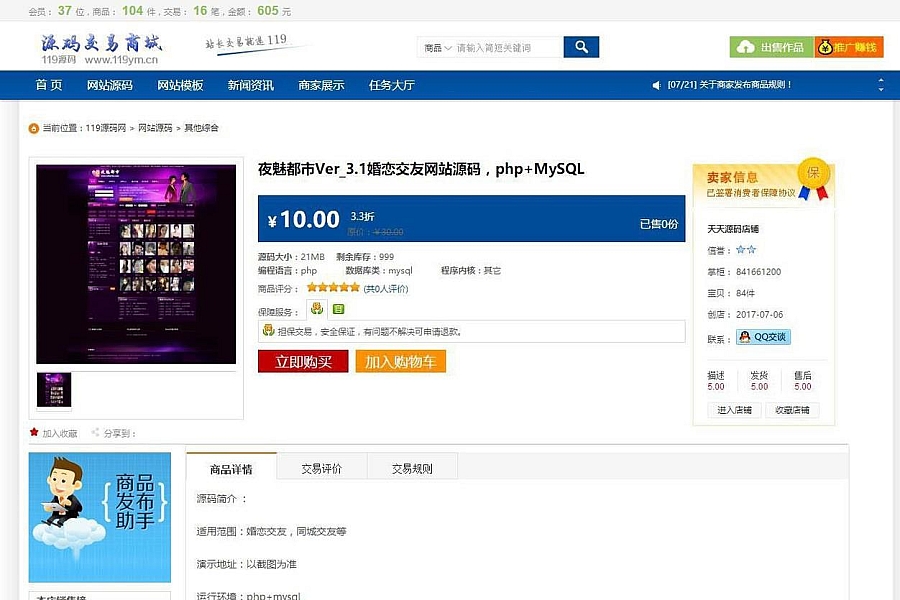Viewport: 900px width, 600px height.
Task: Click the first 保障服务 guarantee icon
Action: click(317, 309)
